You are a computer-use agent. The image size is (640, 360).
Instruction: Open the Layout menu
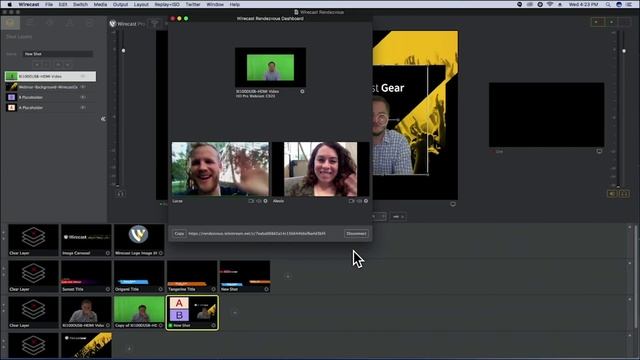click(141, 4)
